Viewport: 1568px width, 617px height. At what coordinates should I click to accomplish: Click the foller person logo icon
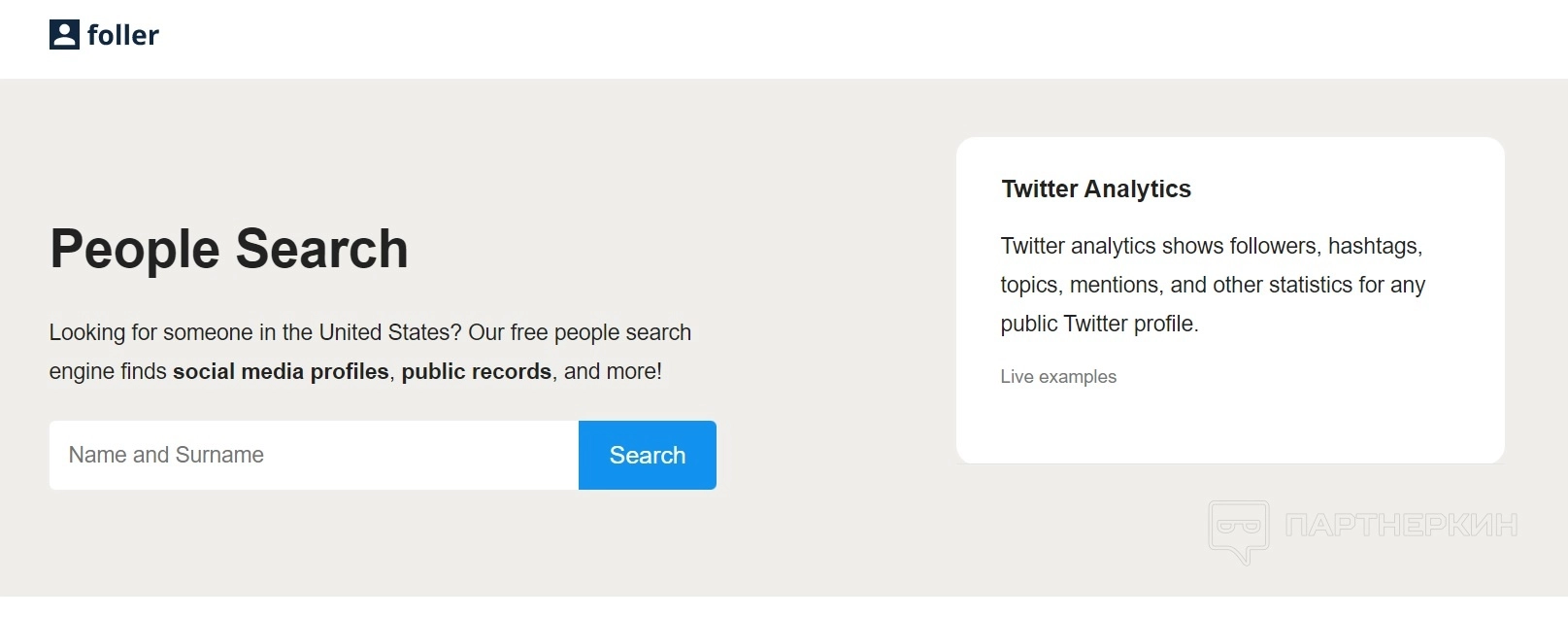pyautogui.click(x=64, y=35)
